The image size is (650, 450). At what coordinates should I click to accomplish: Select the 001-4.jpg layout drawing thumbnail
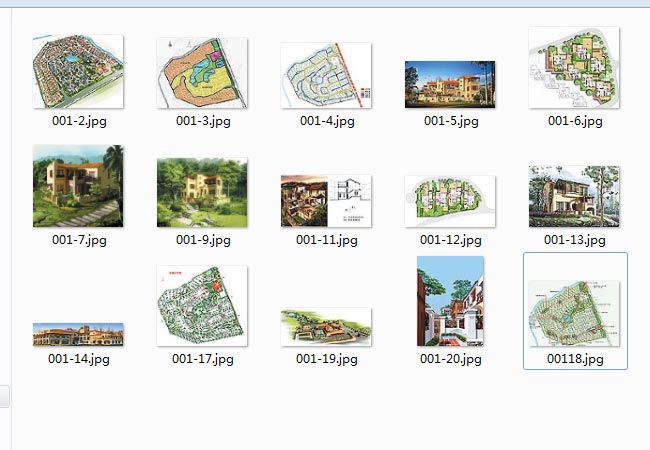(326, 75)
